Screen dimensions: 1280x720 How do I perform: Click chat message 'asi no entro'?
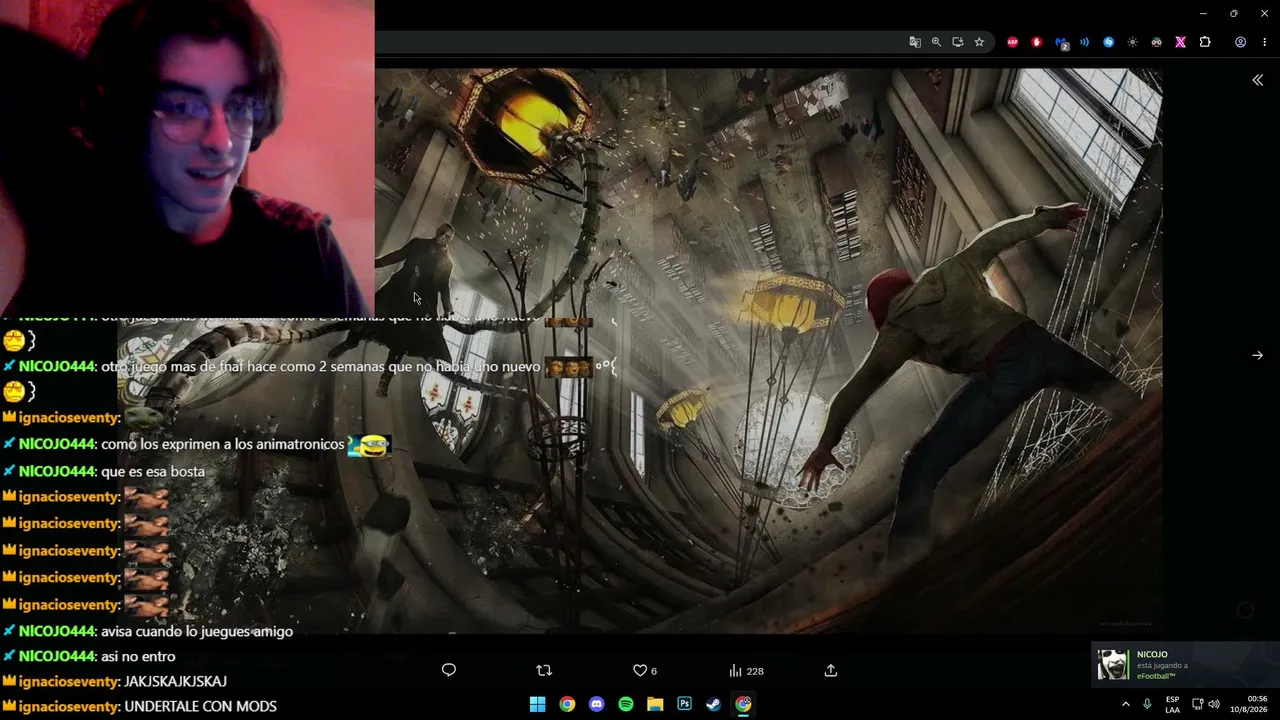tap(138, 656)
